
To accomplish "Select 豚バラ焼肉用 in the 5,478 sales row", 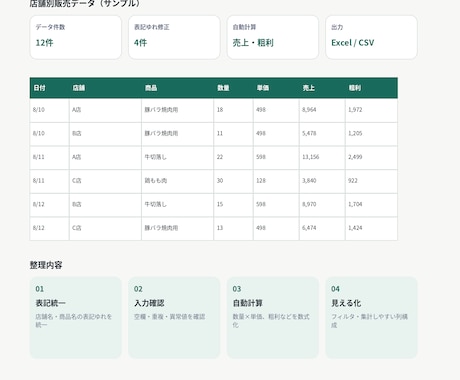I will [x=177, y=134].
